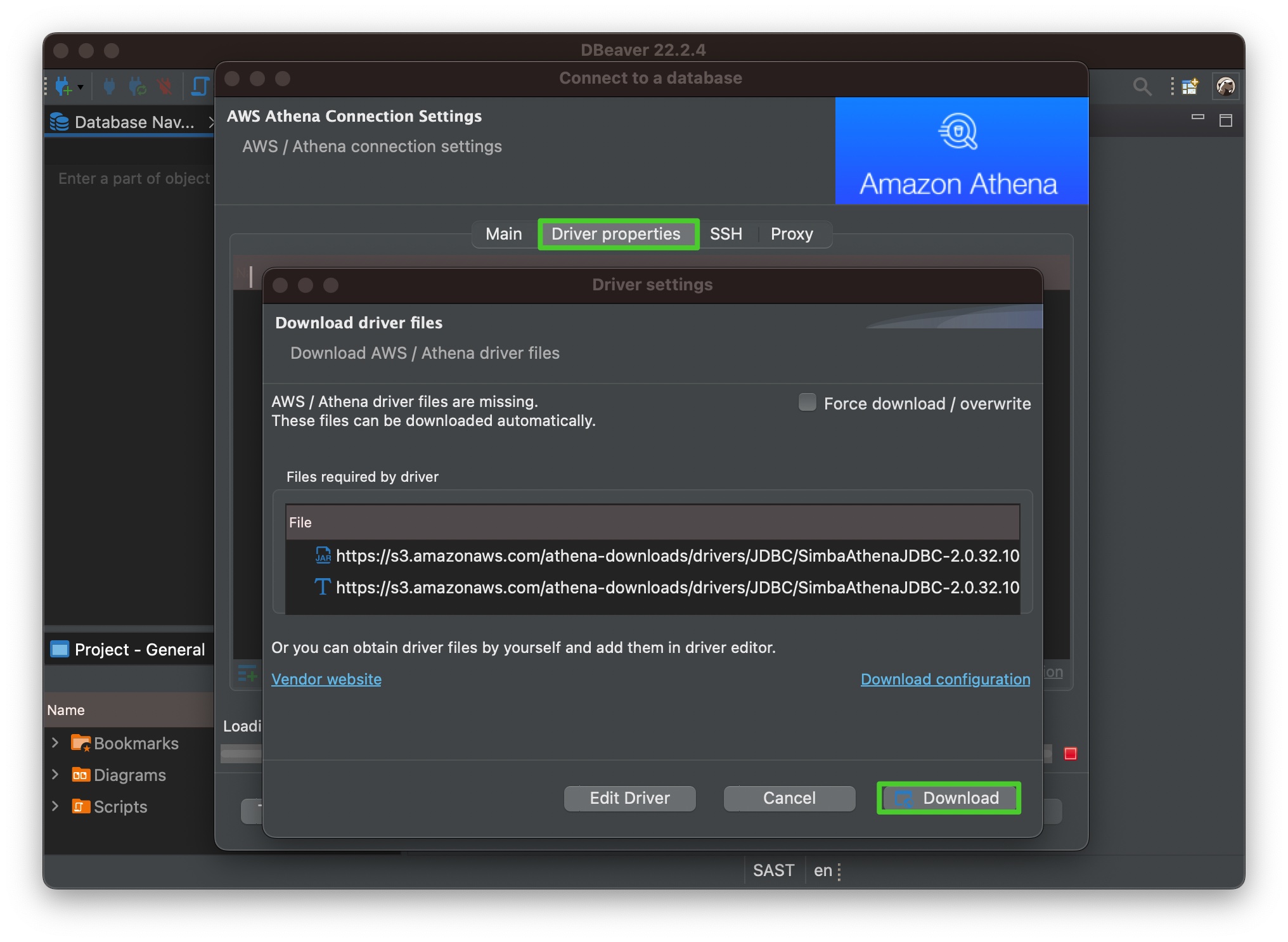Click the Download button

pos(948,798)
